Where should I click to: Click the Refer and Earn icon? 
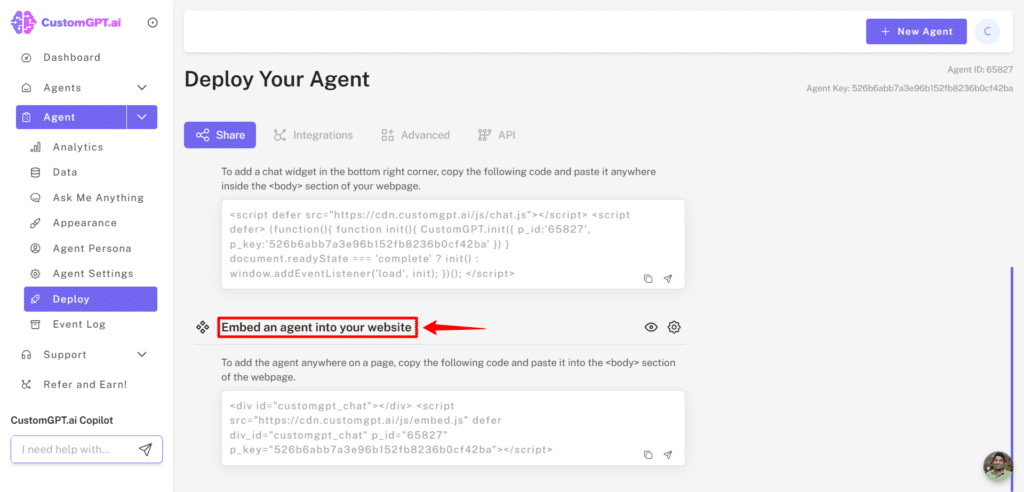point(27,385)
